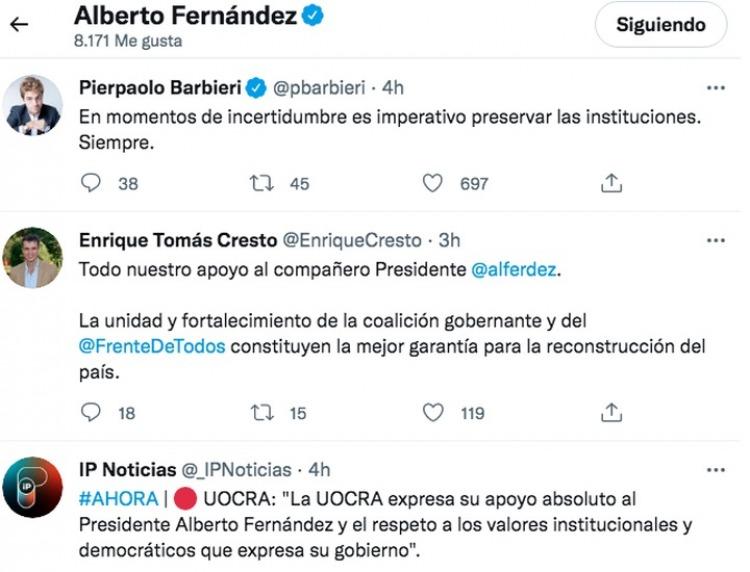Retweet Pierpaolo Barbieri's tweet
750x572 pixels.
click(261, 183)
